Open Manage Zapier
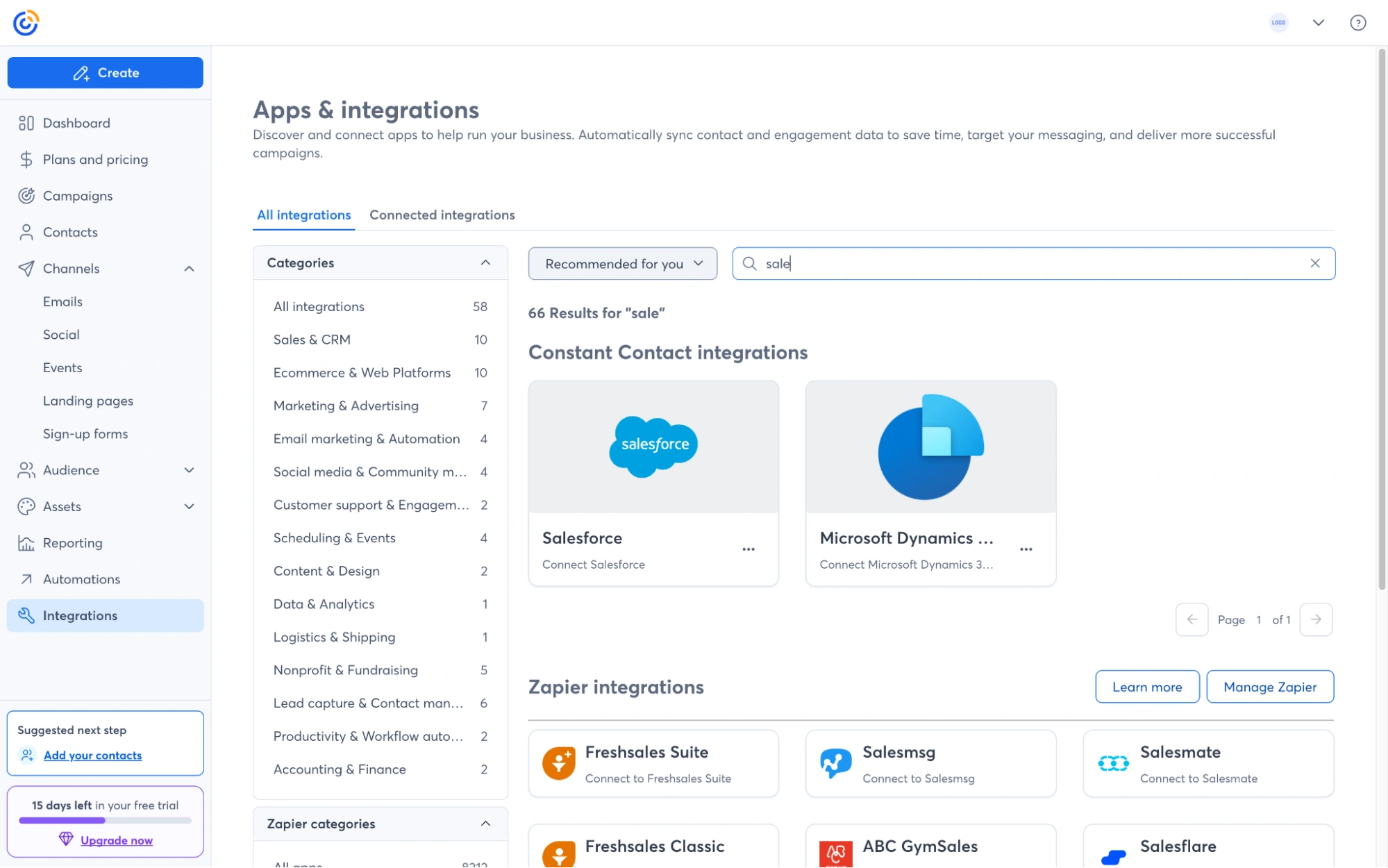This screenshot has height=868, width=1388. (1270, 687)
